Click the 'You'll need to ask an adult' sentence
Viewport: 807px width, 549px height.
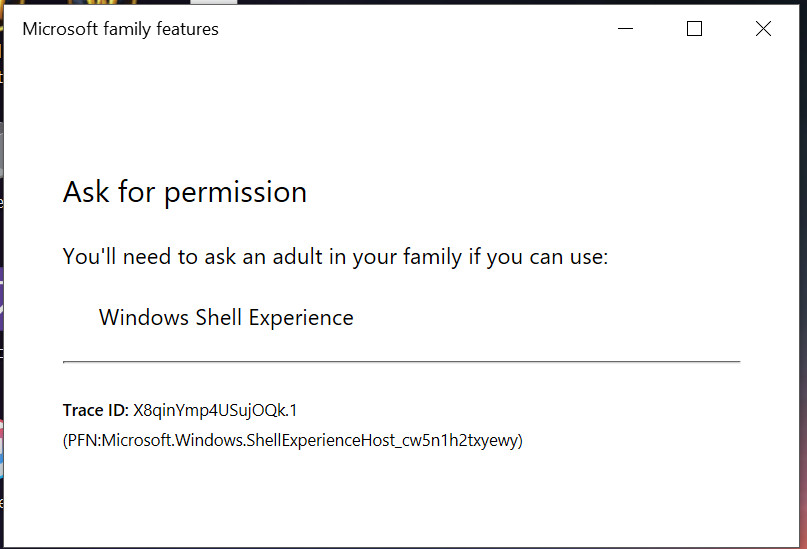coord(335,257)
